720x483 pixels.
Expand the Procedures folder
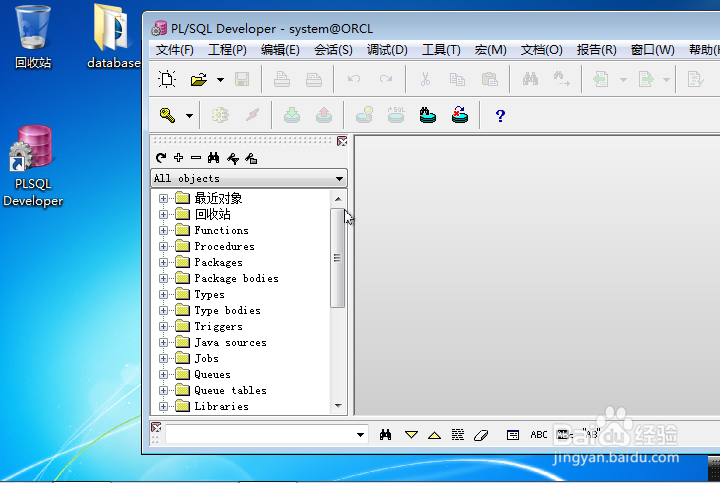click(x=163, y=247)
